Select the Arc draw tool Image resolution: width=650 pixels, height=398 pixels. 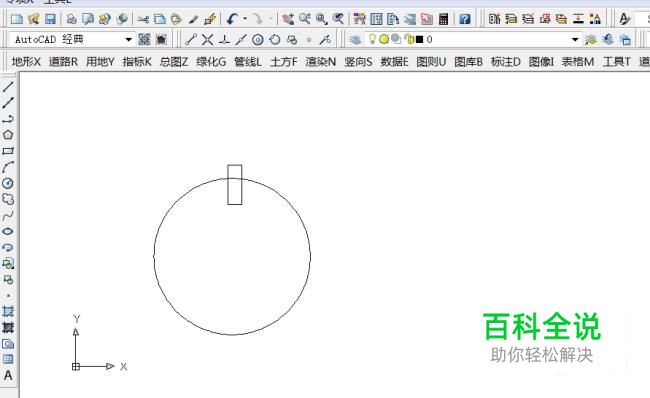(x=8, y=167)
